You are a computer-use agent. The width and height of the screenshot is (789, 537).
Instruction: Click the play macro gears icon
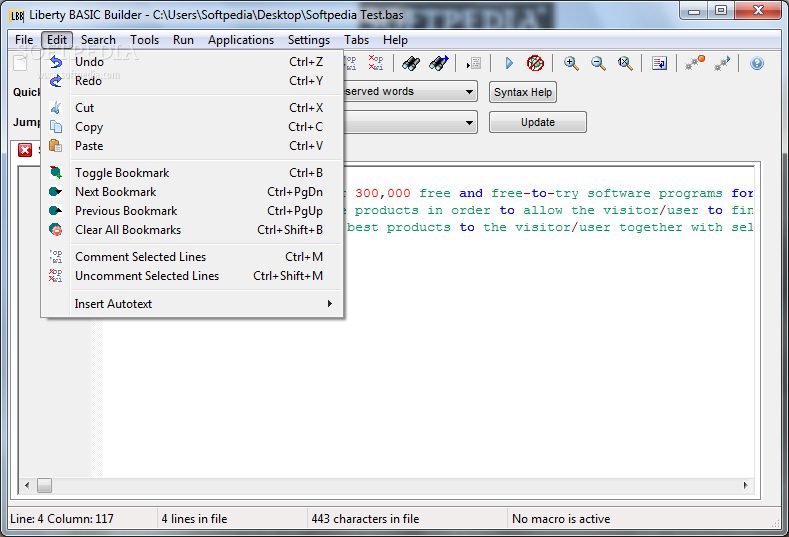[x=722, y=63]
